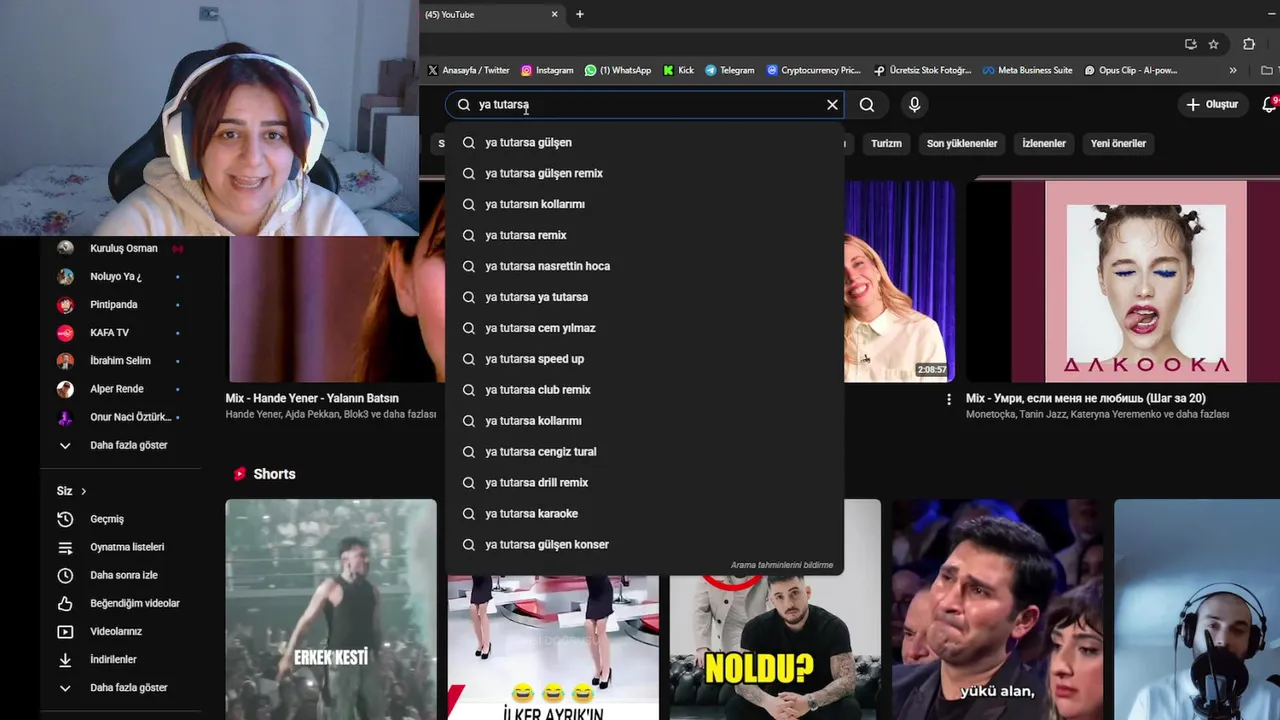The width and height of the screenshot is (1280, 720).
Task: Open Kuruluş Osman subscription channel
Action: tap(122, 248)
